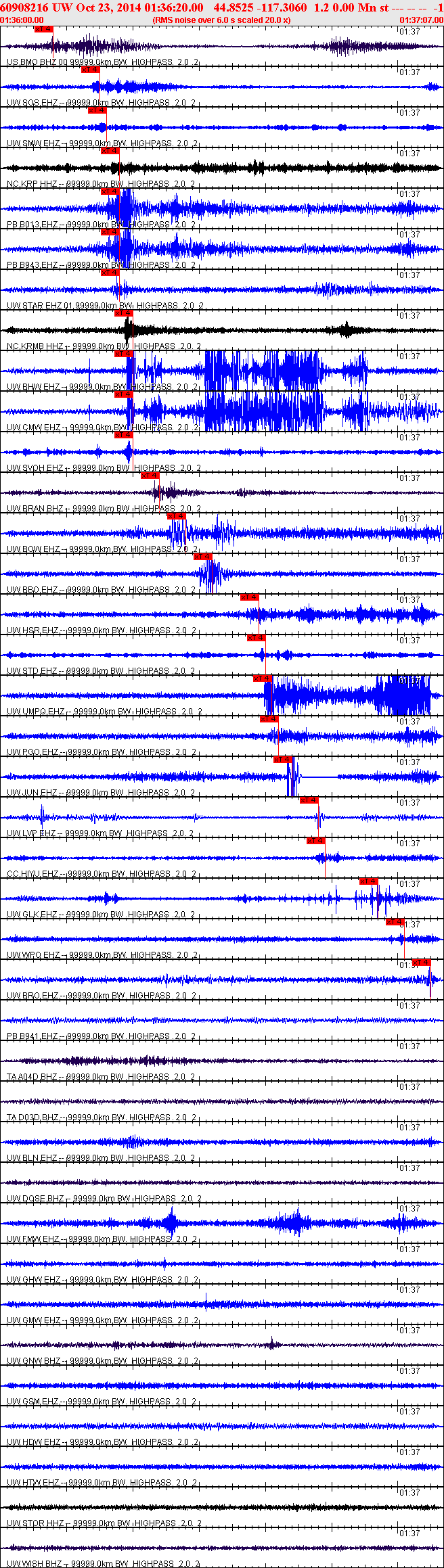Screen dimensions: 444x1568
Task: Select the UW STOR HHZ station label
Action: (x=104, y=1523)
